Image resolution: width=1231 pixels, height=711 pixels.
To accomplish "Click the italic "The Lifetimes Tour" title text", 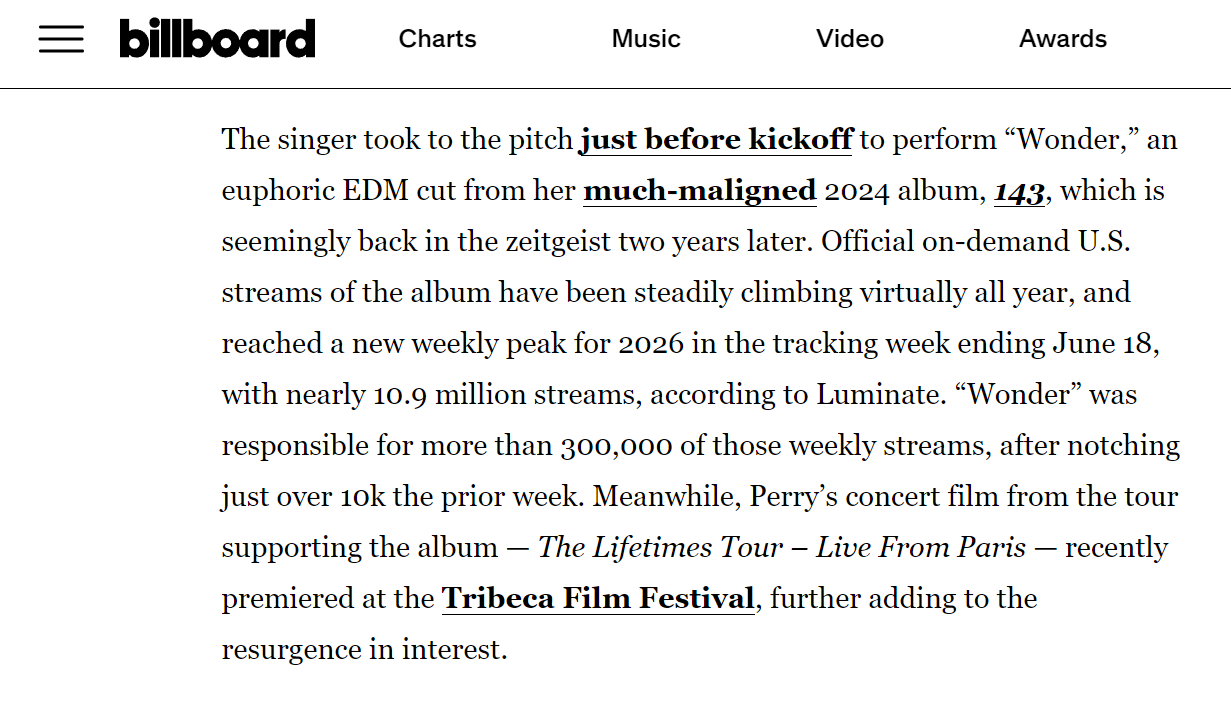I will pos(660,547).
